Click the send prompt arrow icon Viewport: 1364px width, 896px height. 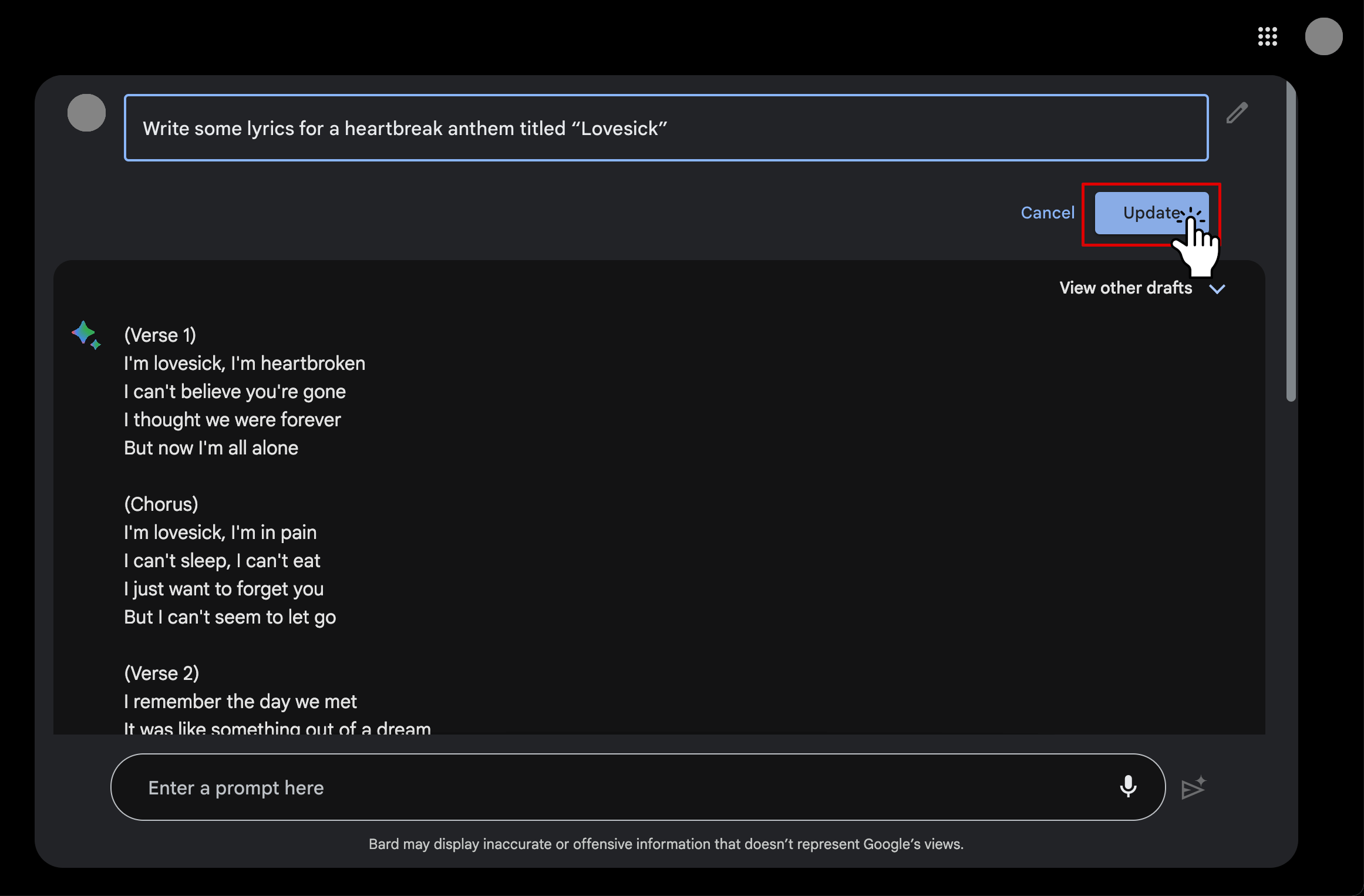coord(1193,787)
